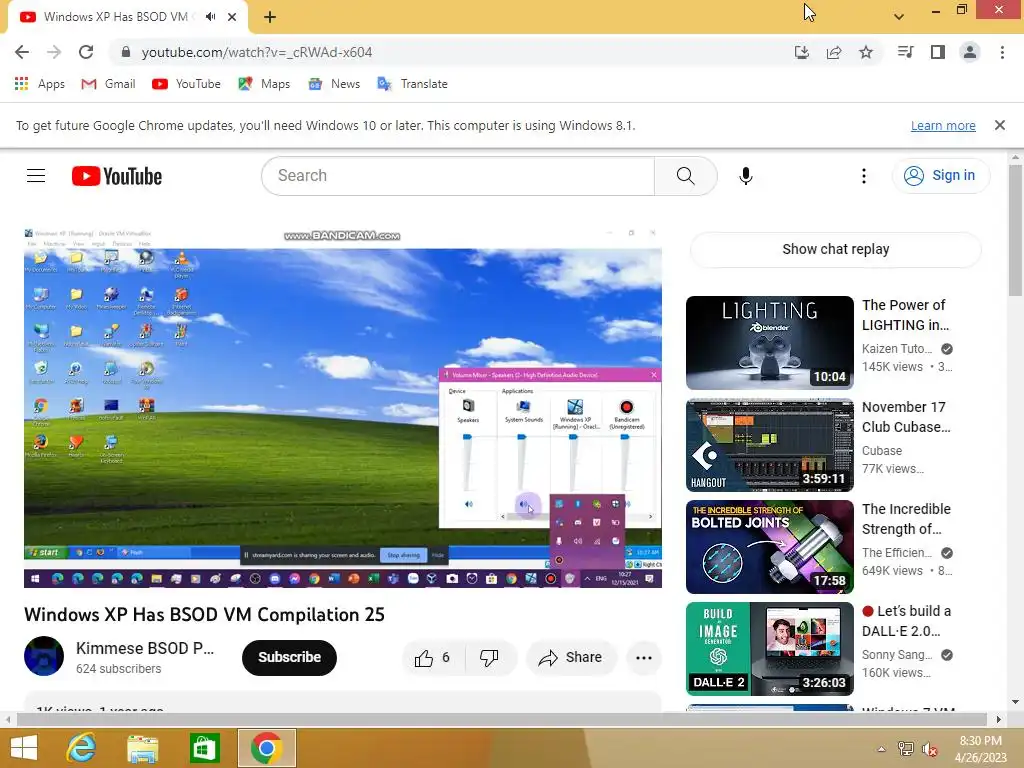Image resolution: width=1024 pixels, height=768 pixels.
Task: Click Sign in button
Action: 940,176
